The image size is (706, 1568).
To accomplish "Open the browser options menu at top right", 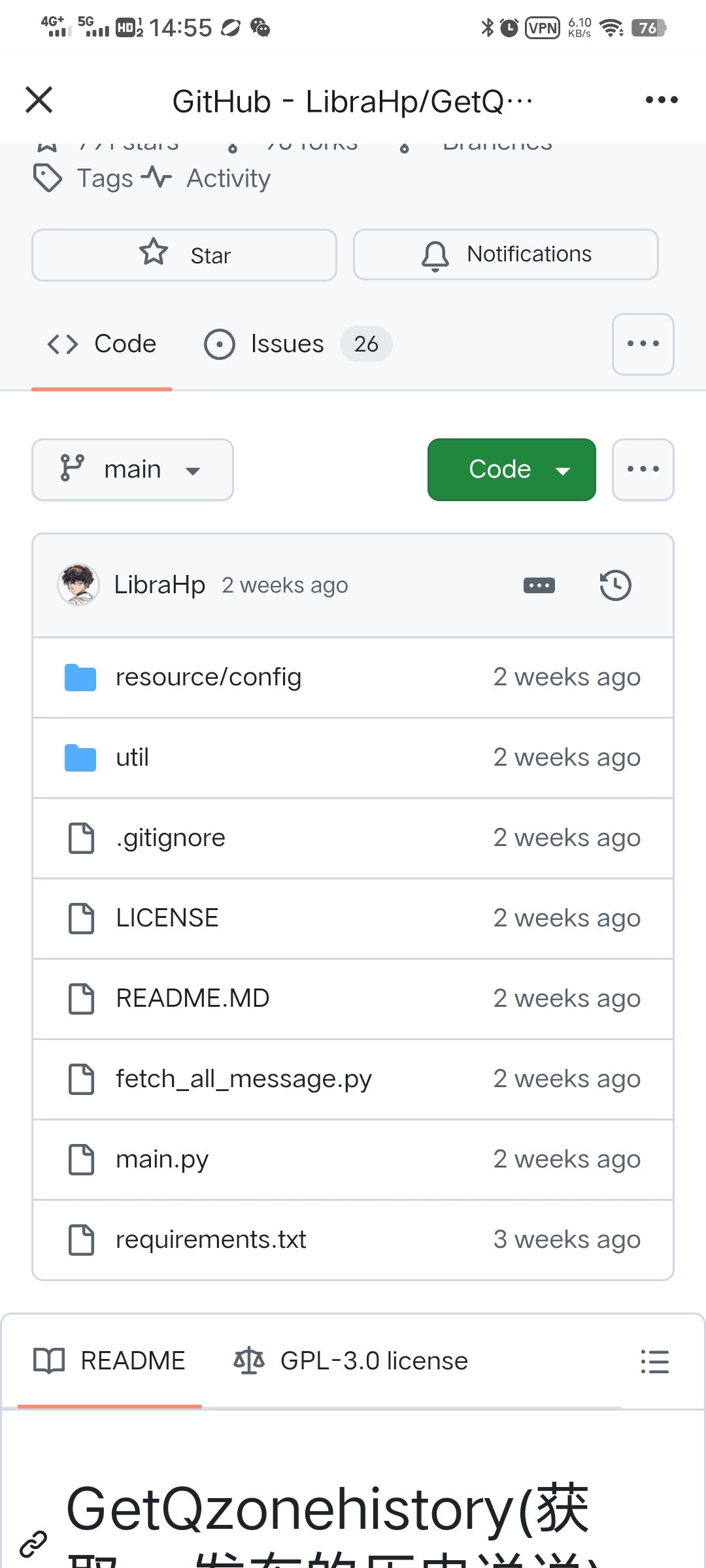I will [662, 100].
